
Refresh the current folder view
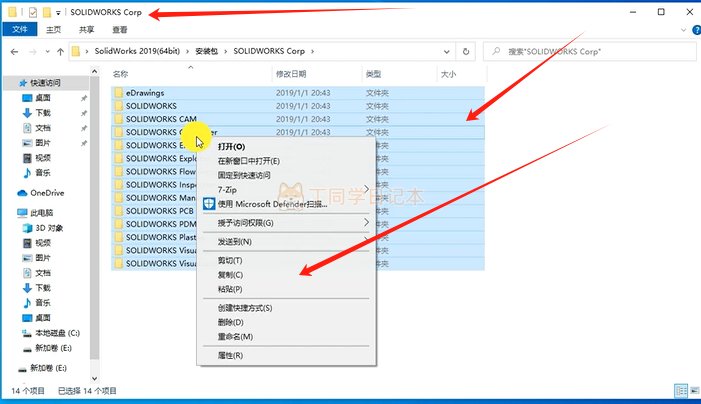(x=466, y=51)
